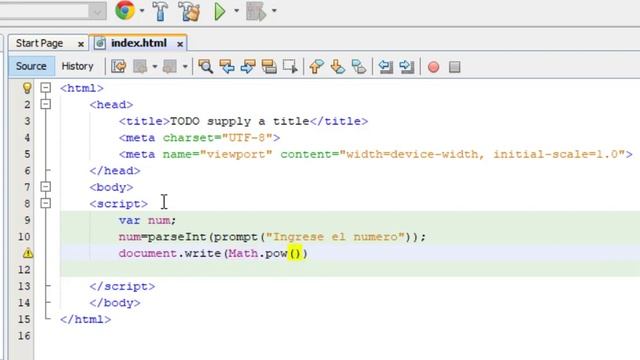Toggle Highlight Search icon
This screenshot has height=360, width=640.
click(x=269, y=67)
